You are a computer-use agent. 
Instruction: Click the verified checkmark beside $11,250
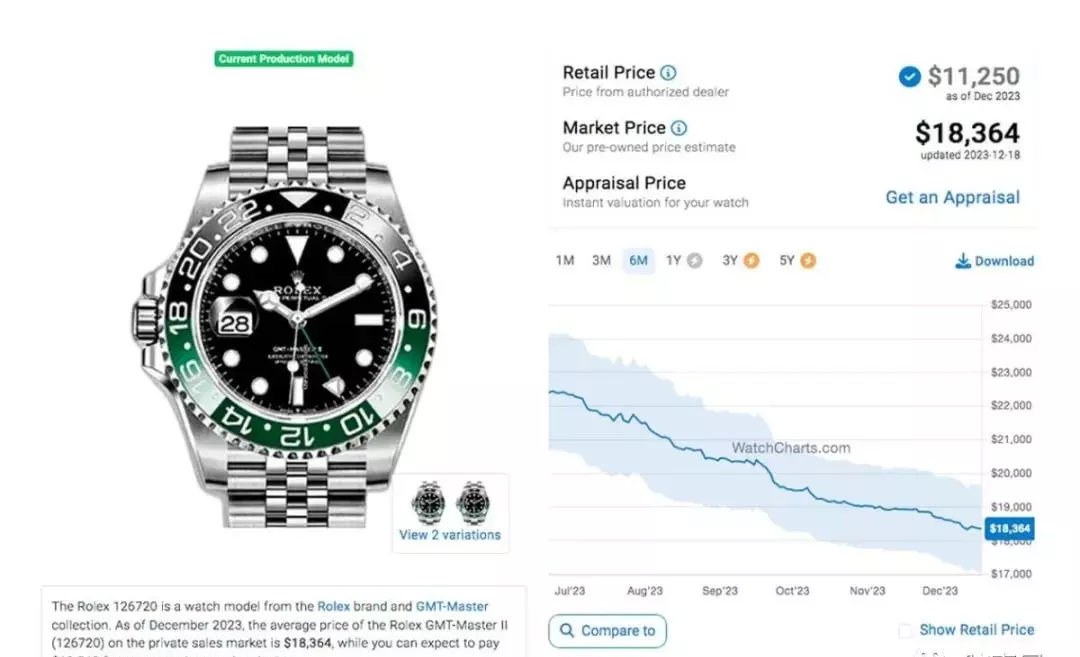(909, 76)
